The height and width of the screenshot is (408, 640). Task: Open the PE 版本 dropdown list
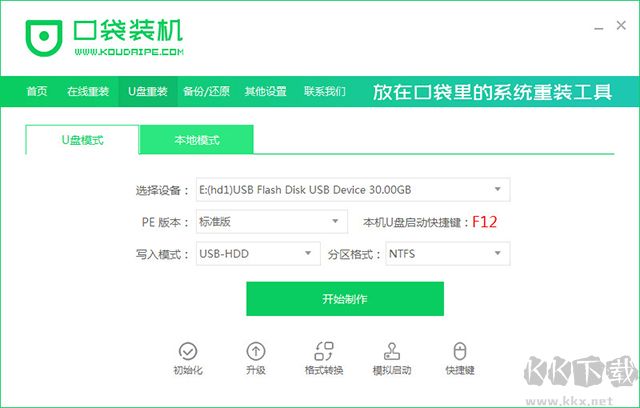click(x=272, y=222)
